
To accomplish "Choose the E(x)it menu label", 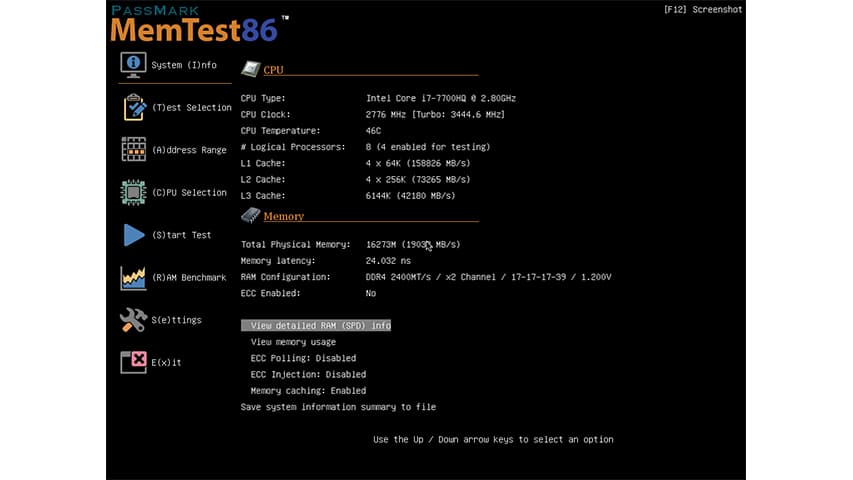I will pos(166,362).
